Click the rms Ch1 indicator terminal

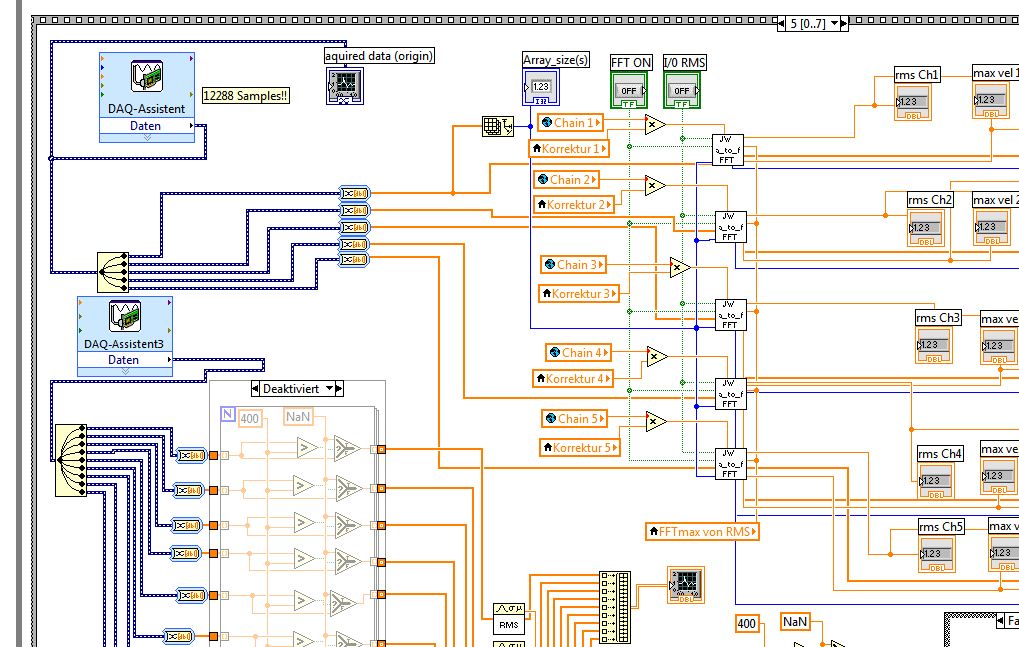913,102
